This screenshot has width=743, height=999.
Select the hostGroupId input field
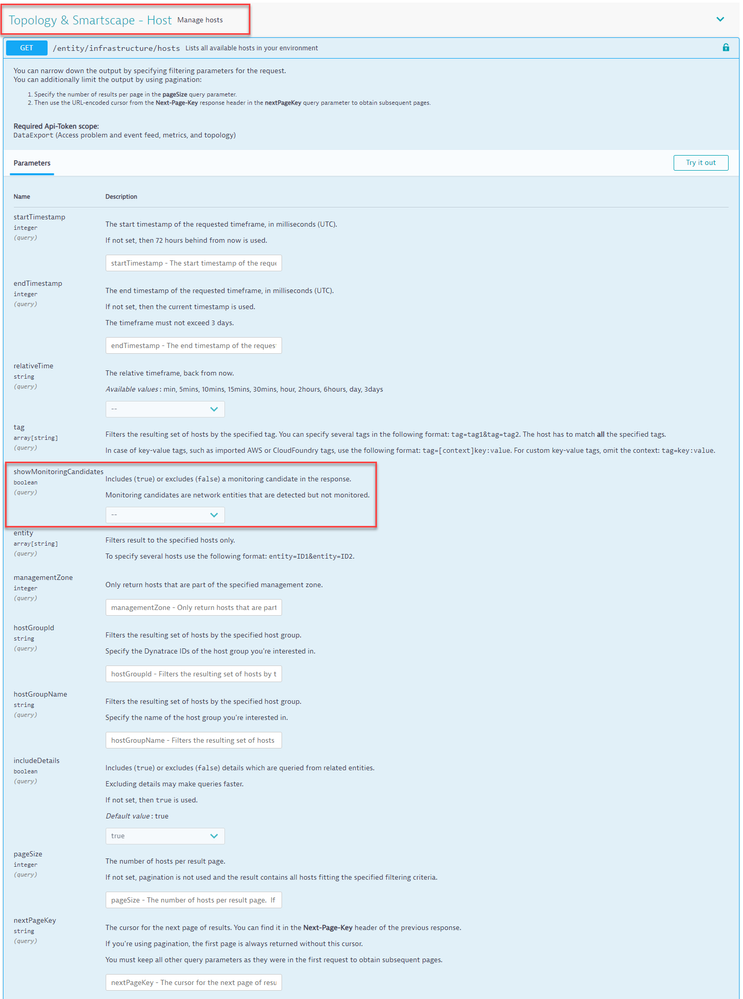tap(193, 674)
